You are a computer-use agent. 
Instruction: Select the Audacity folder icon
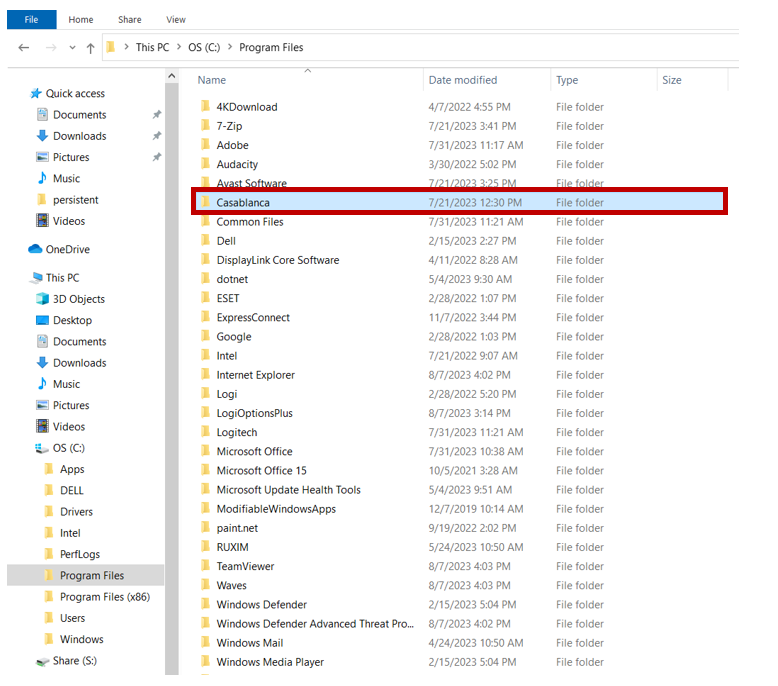coord(205,164)
